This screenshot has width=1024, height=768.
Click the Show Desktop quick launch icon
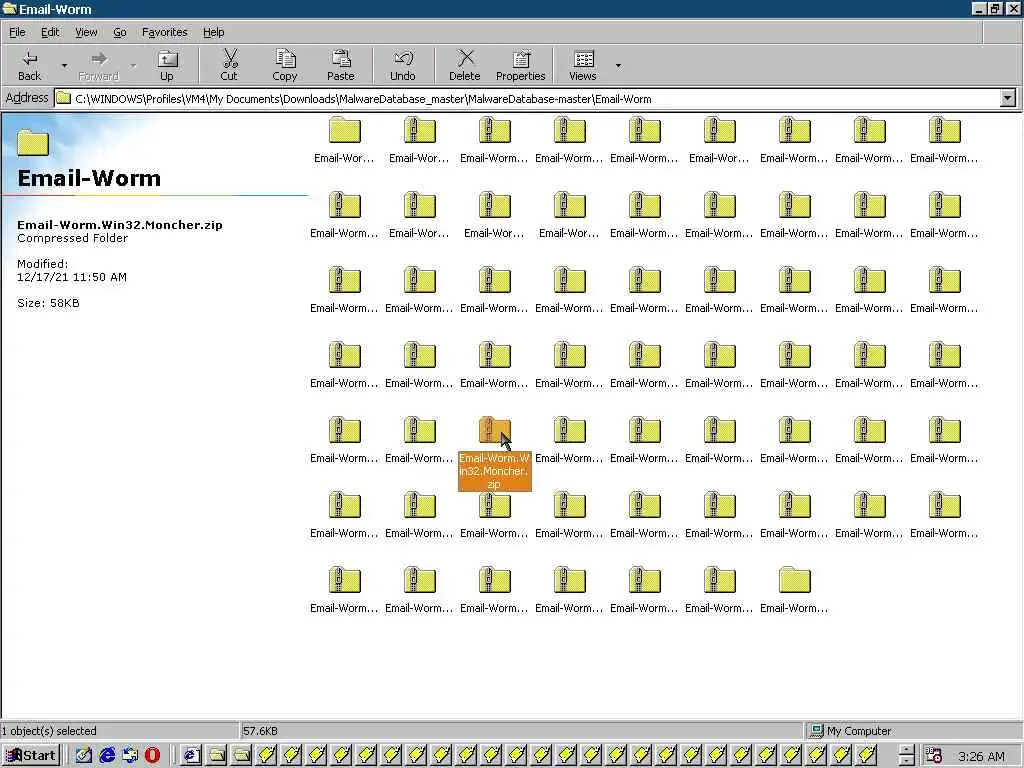[x=84, y=756]
